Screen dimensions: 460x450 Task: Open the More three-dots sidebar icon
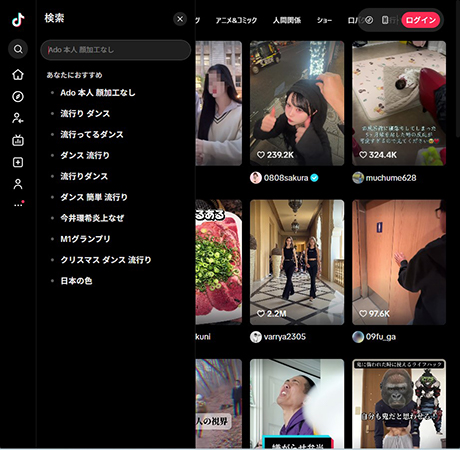coord(19,204)
